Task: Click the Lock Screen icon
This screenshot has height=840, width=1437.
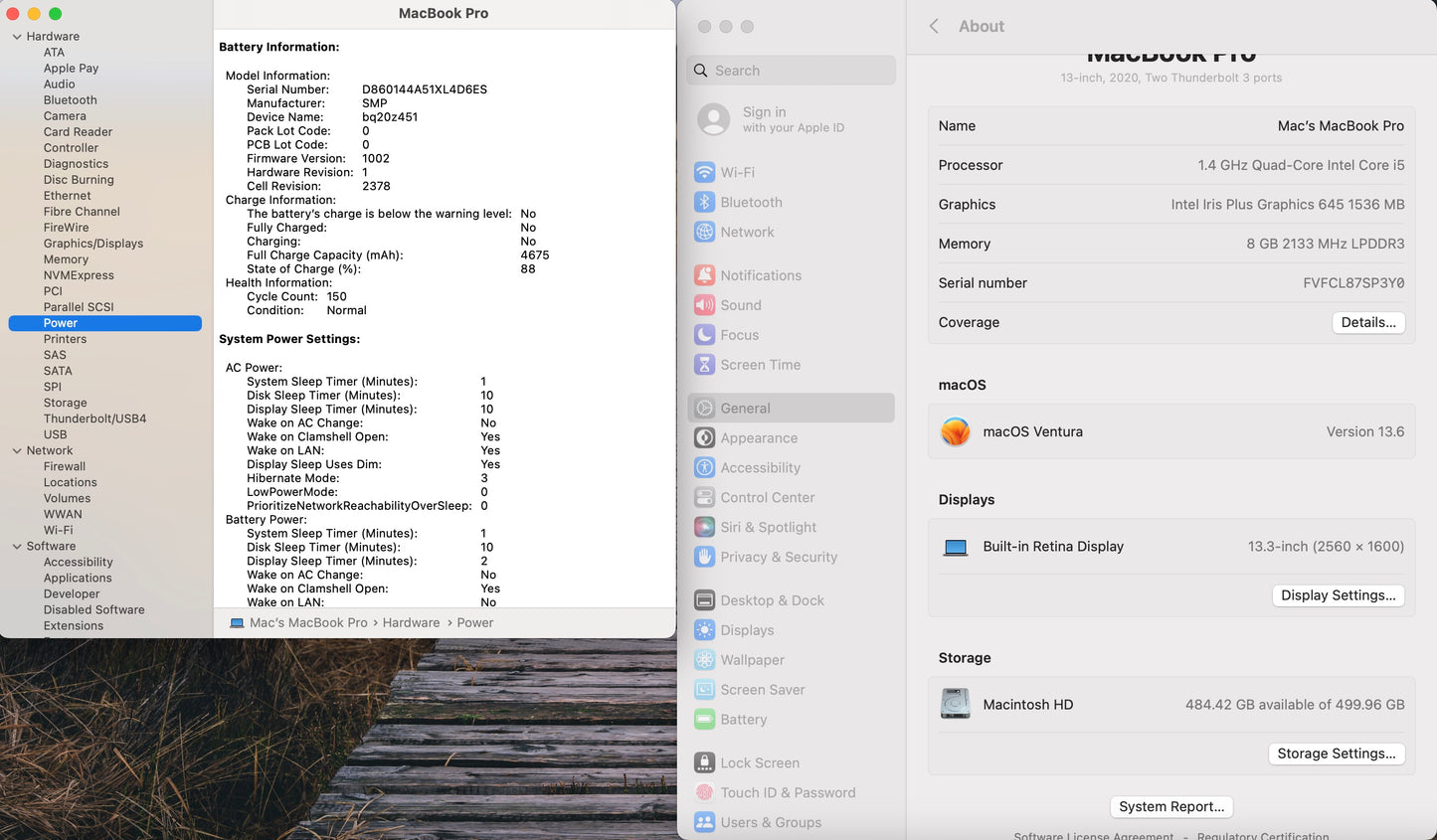Action: pyautogui.click(x=704, y=762)
